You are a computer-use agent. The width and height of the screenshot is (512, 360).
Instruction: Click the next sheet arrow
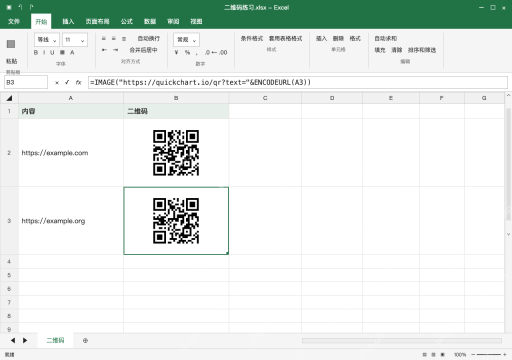(25, 340)
